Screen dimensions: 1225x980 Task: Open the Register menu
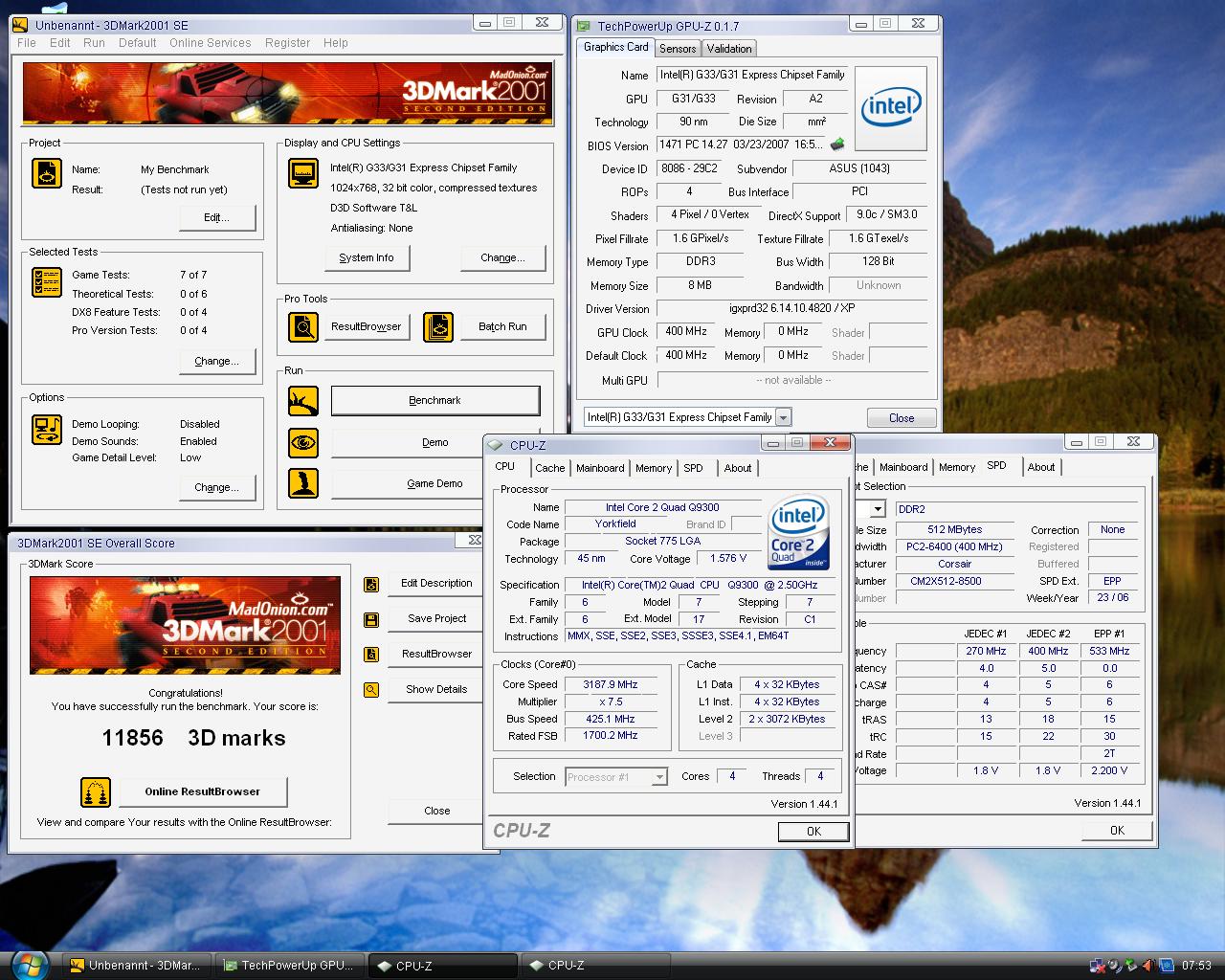click(x=287, y=43)
